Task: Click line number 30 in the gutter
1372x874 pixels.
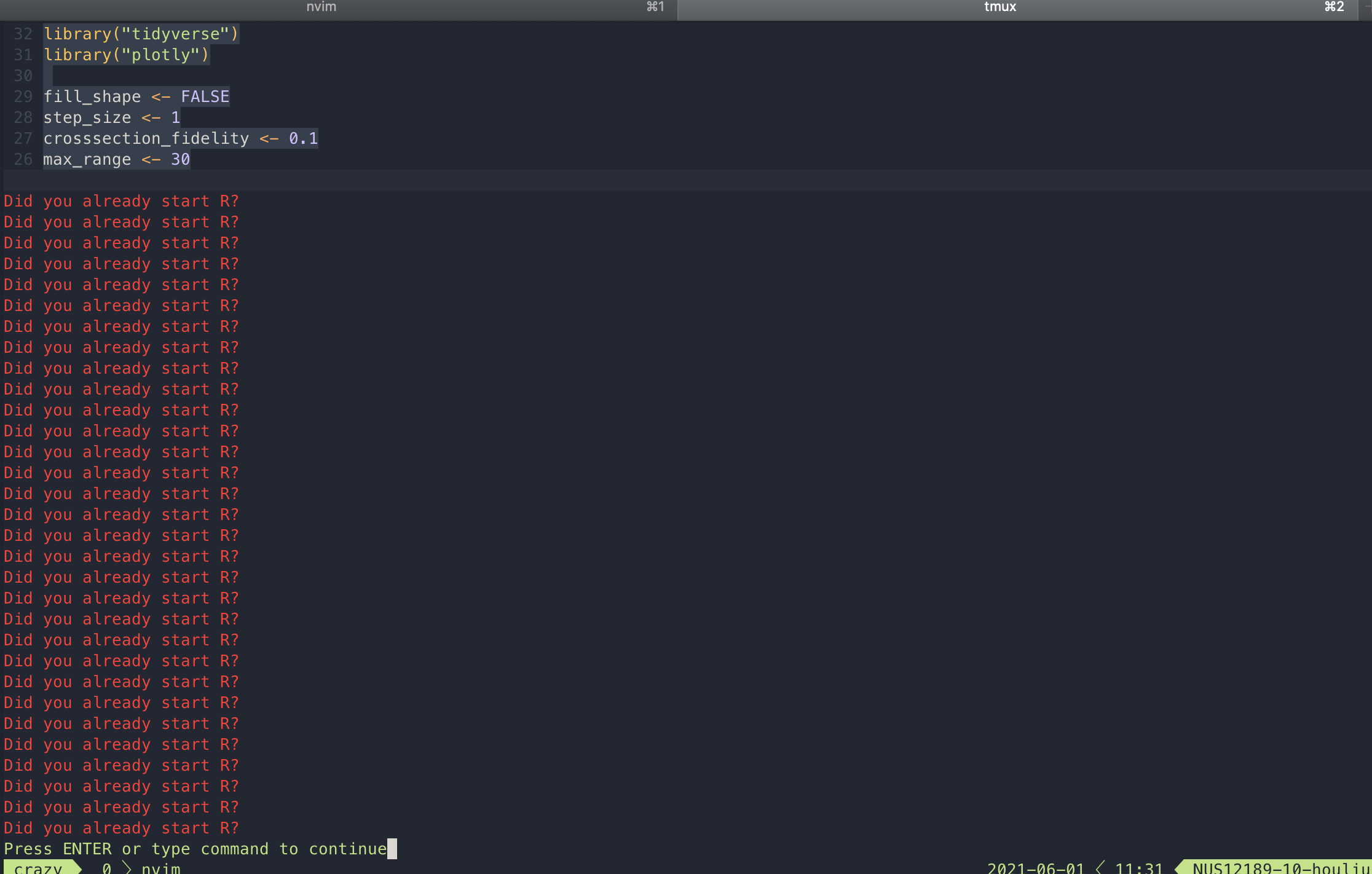Action: (23, 76)
